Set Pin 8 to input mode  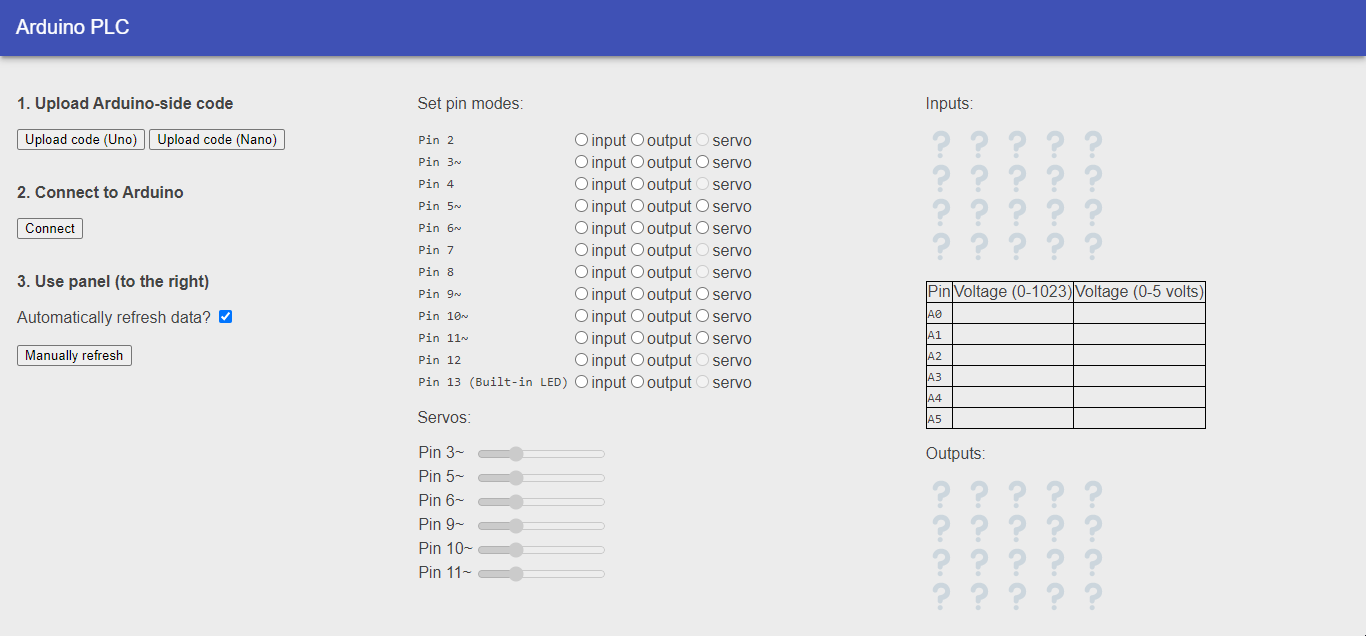click(x=581, y=272)
